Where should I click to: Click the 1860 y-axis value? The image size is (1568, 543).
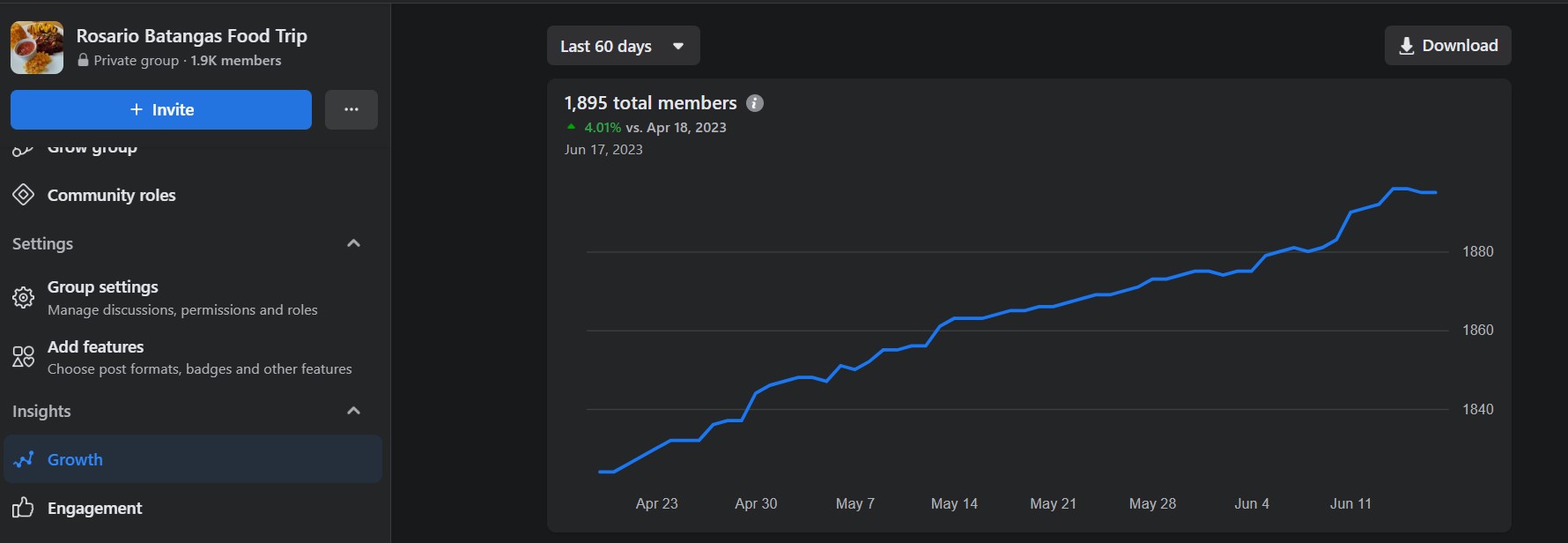[x=1478, y=330]
